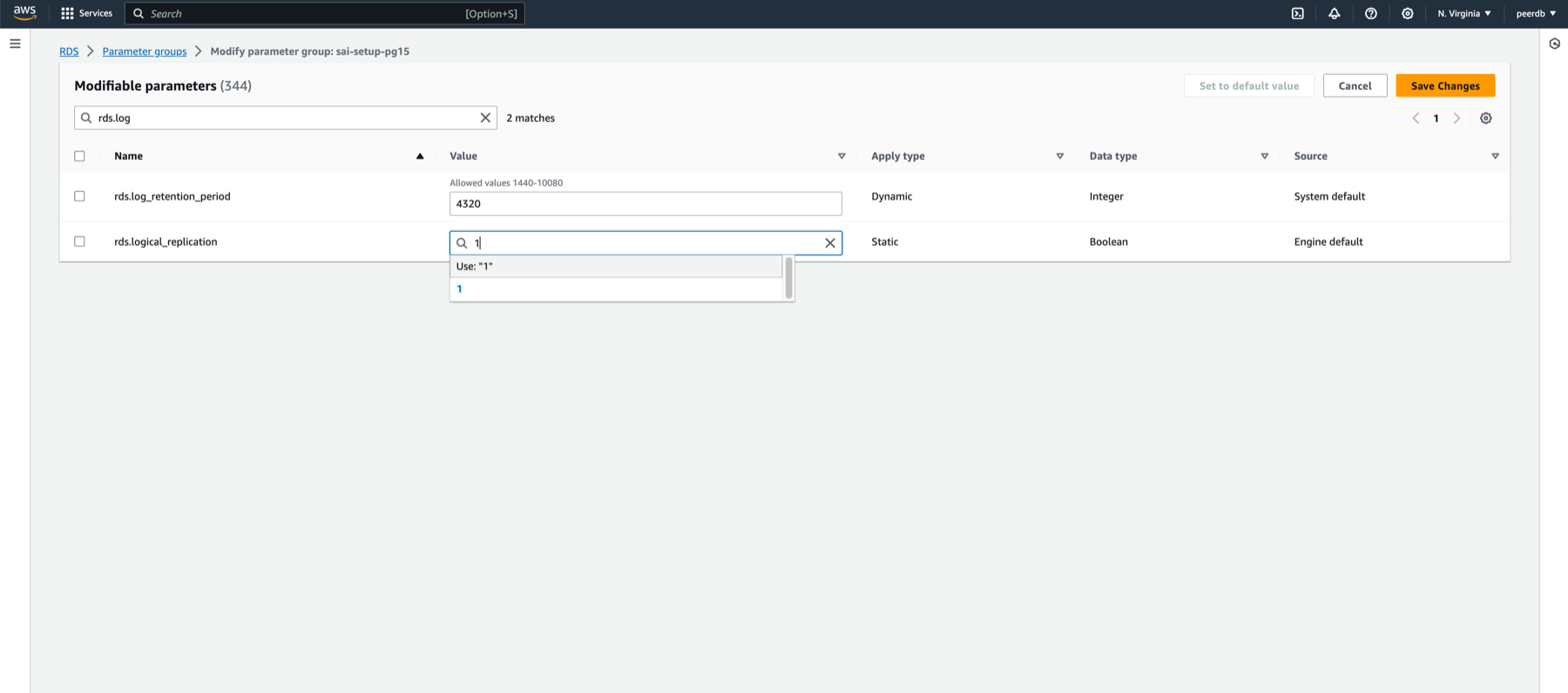
Task: Toggle the select-all header checkbox
Action: point(79,156)
